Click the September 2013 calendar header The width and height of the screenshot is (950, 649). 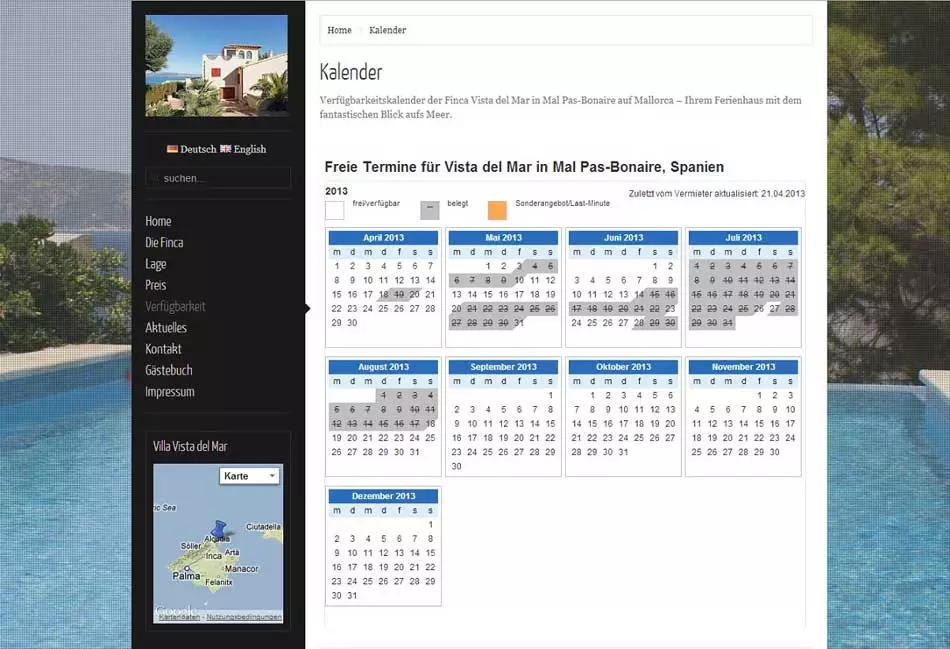[x=503, y=367]
